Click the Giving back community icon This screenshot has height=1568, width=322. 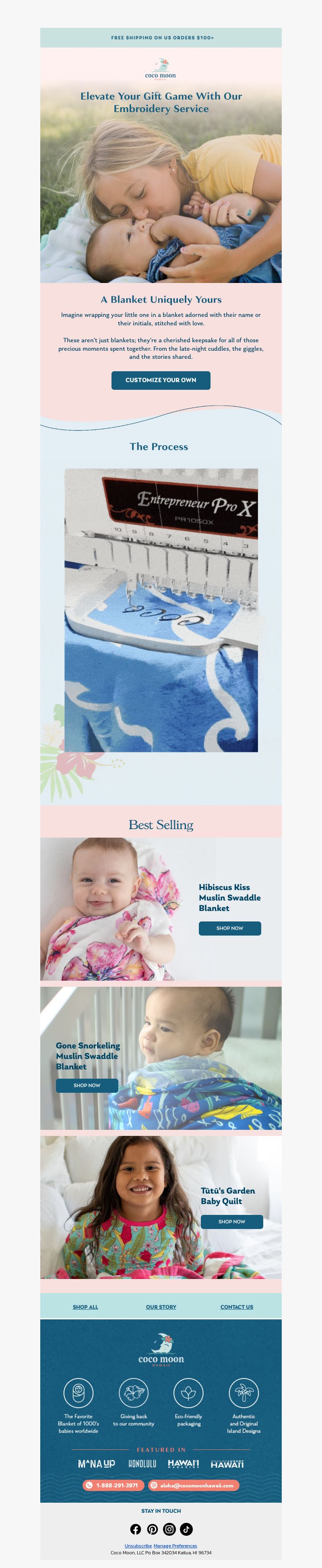134,1392
